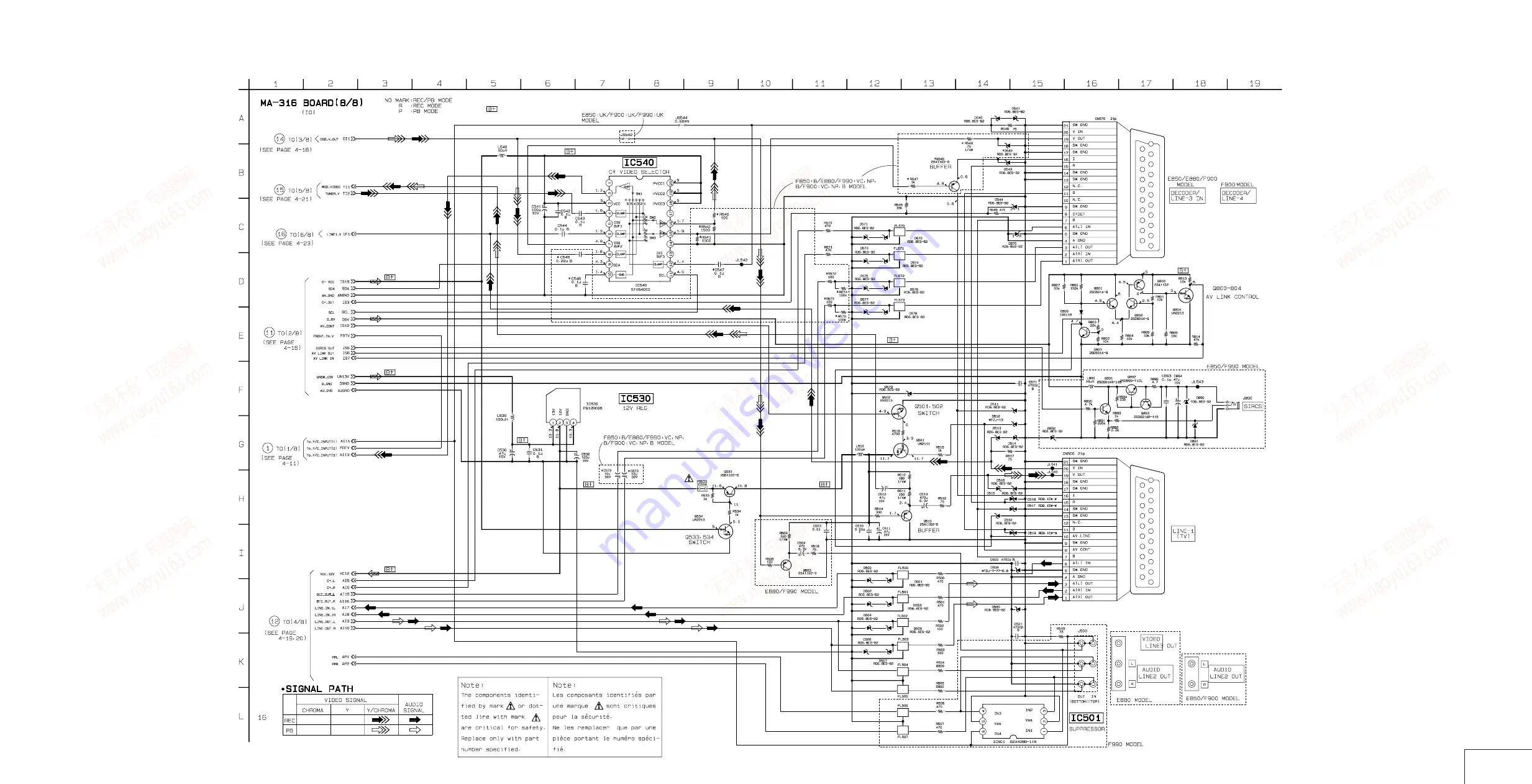The height and width of the screenshot is (784, 1532).
Task: Click the PB Y/CHROMA hollow arrow in legend
Action: [380, 731]
